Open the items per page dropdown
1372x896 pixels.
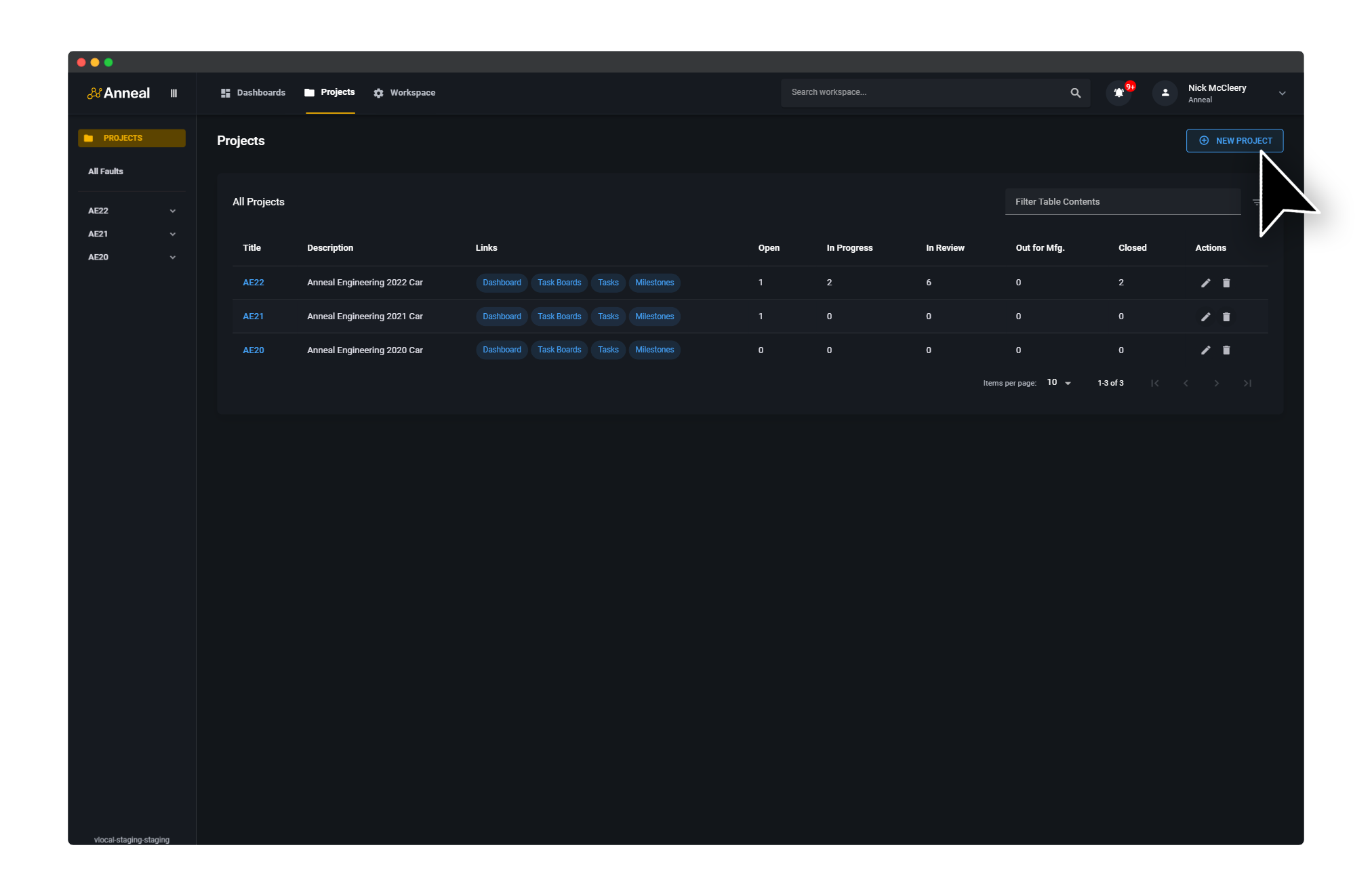[1058, 382]
